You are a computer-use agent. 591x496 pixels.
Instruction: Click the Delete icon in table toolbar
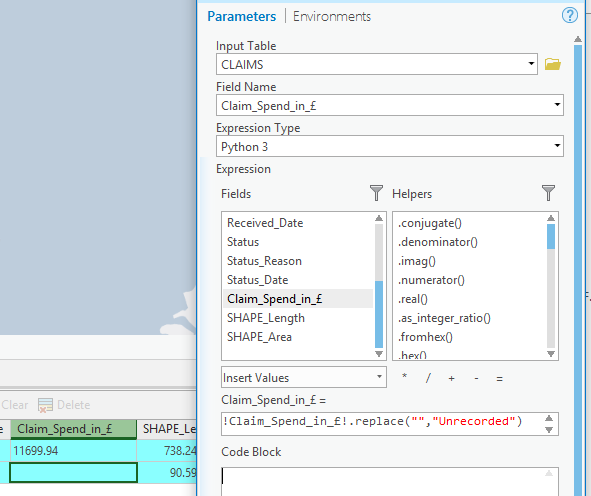[45, 405]
